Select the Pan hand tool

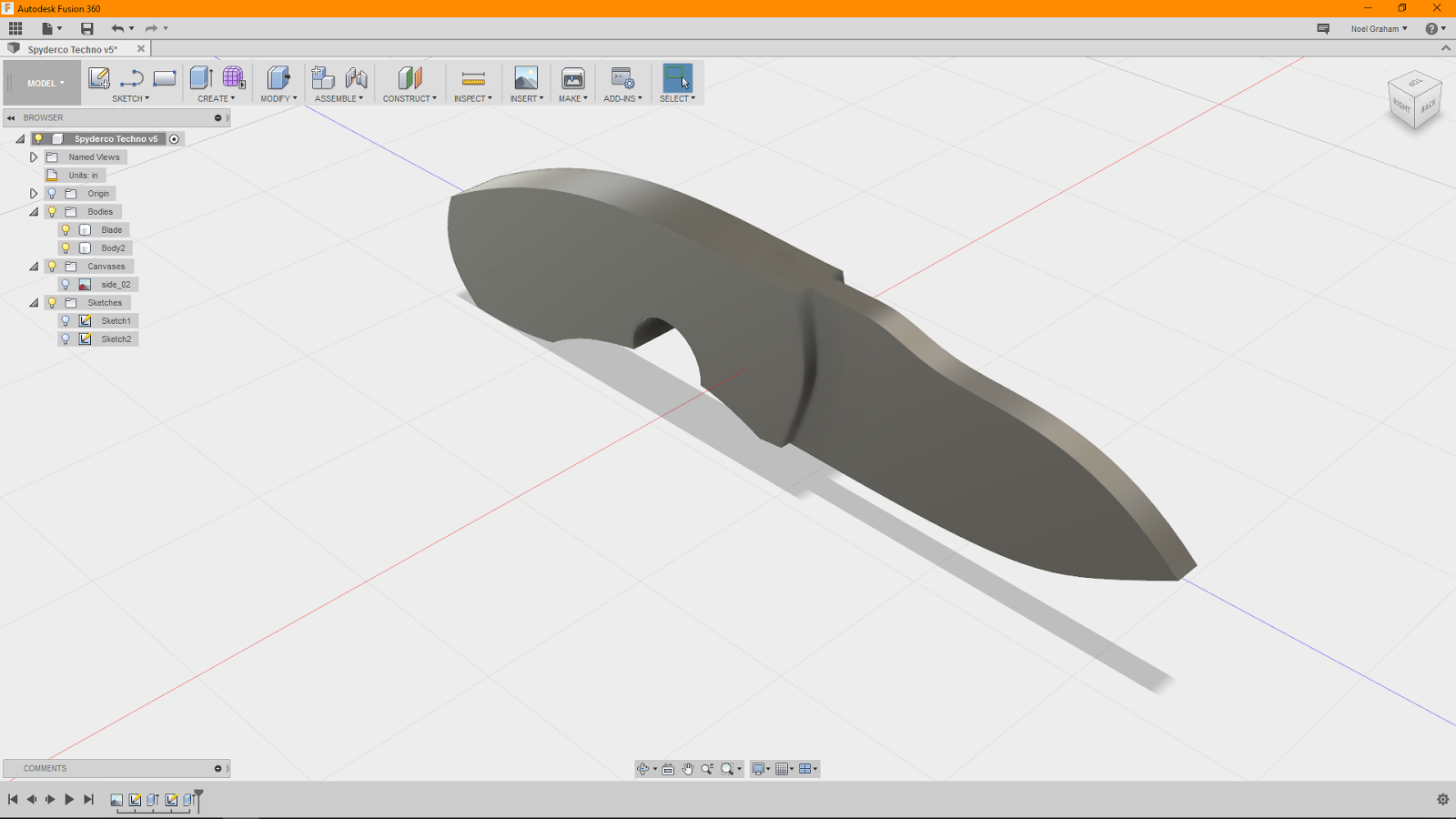click(x=688, y=769)
